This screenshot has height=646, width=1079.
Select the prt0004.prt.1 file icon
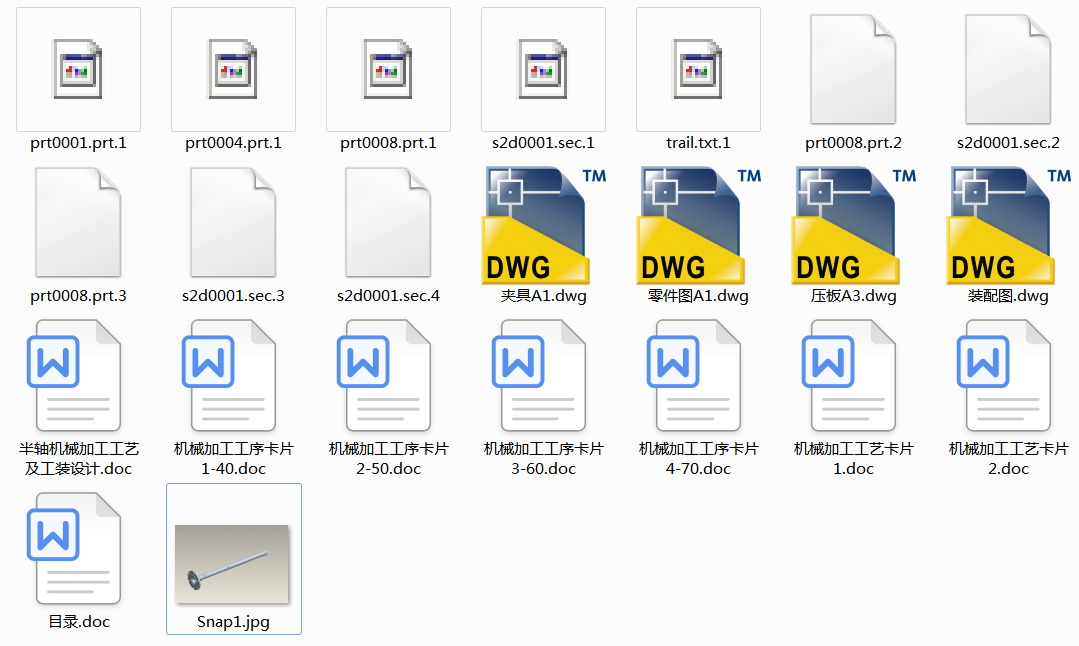pyautogui.click(x=233, y=69)
